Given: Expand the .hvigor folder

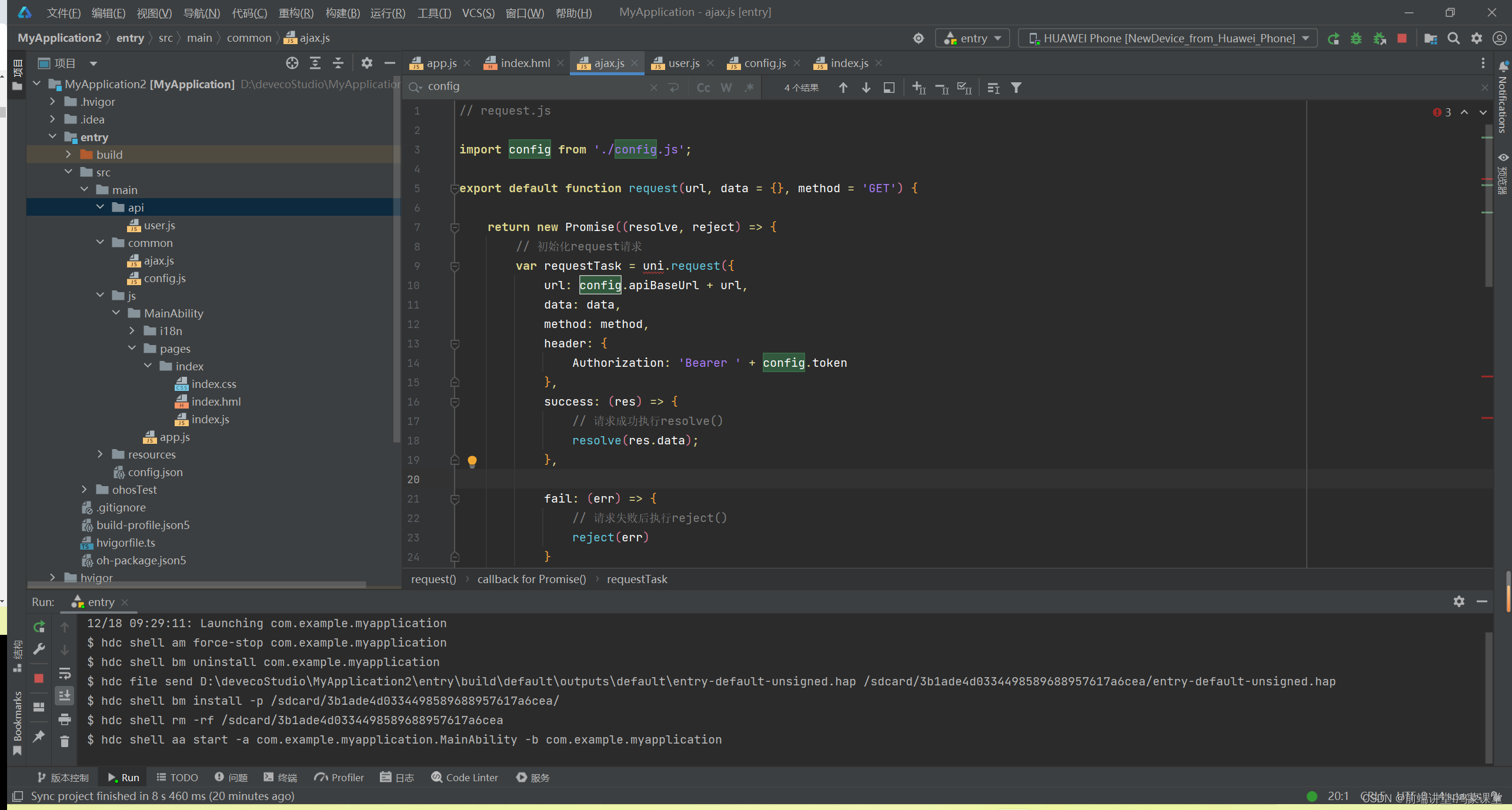Looking at the screenshot, I should coord(52,102).
